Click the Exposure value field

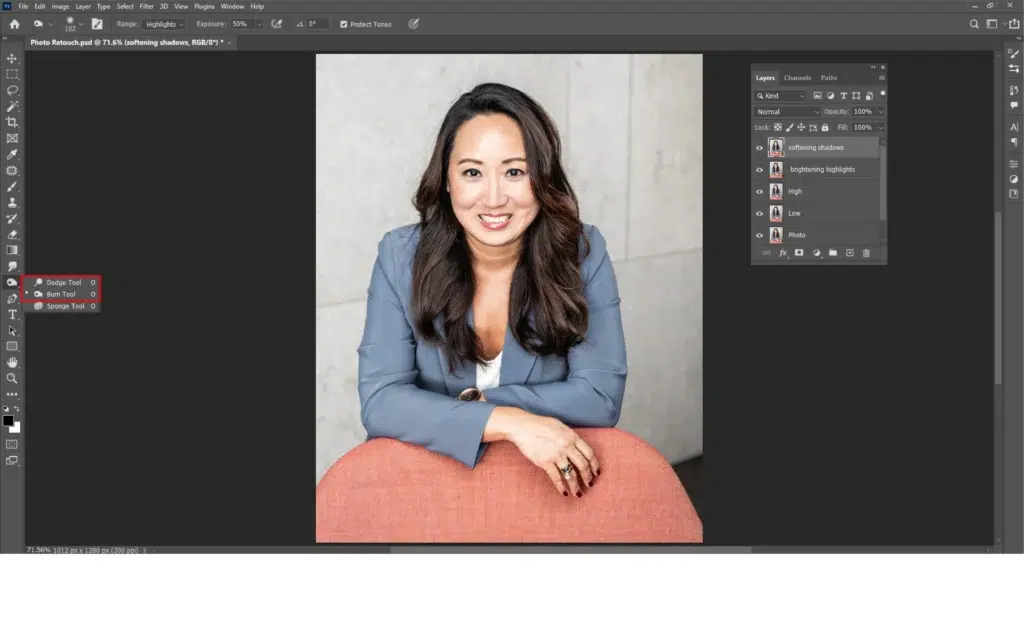coord(241,24)
